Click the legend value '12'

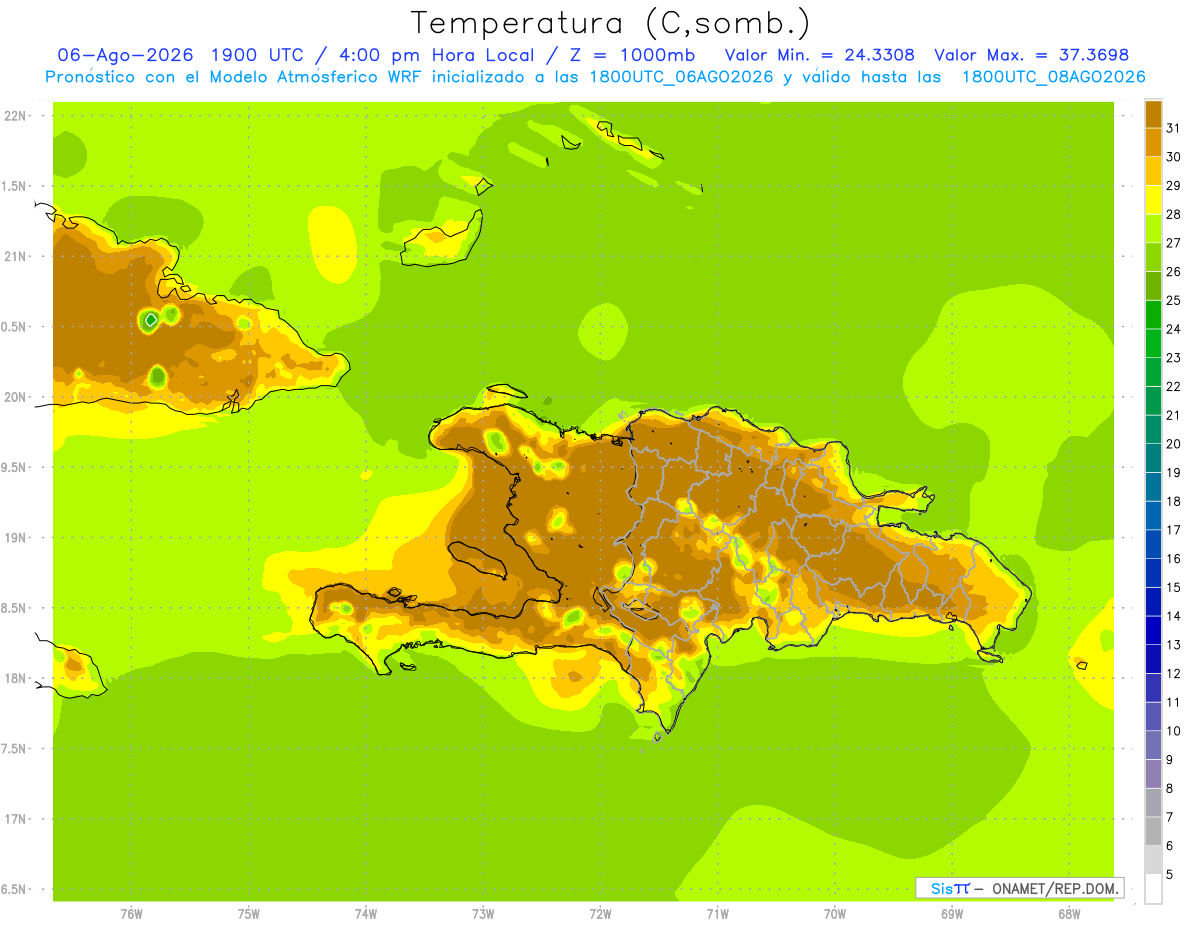(1174, 673)
